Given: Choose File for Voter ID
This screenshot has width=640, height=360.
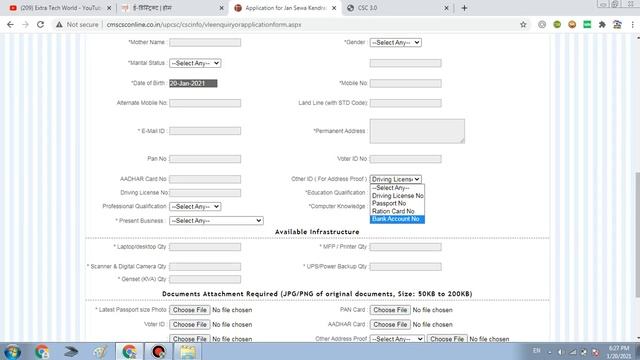Looking at the screenshot, I should pyautogui.click(x=190, y=324).
